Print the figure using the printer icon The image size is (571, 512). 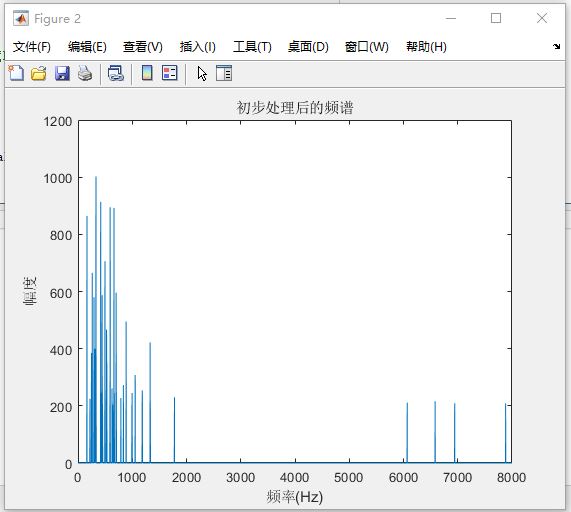click(85, 73)
